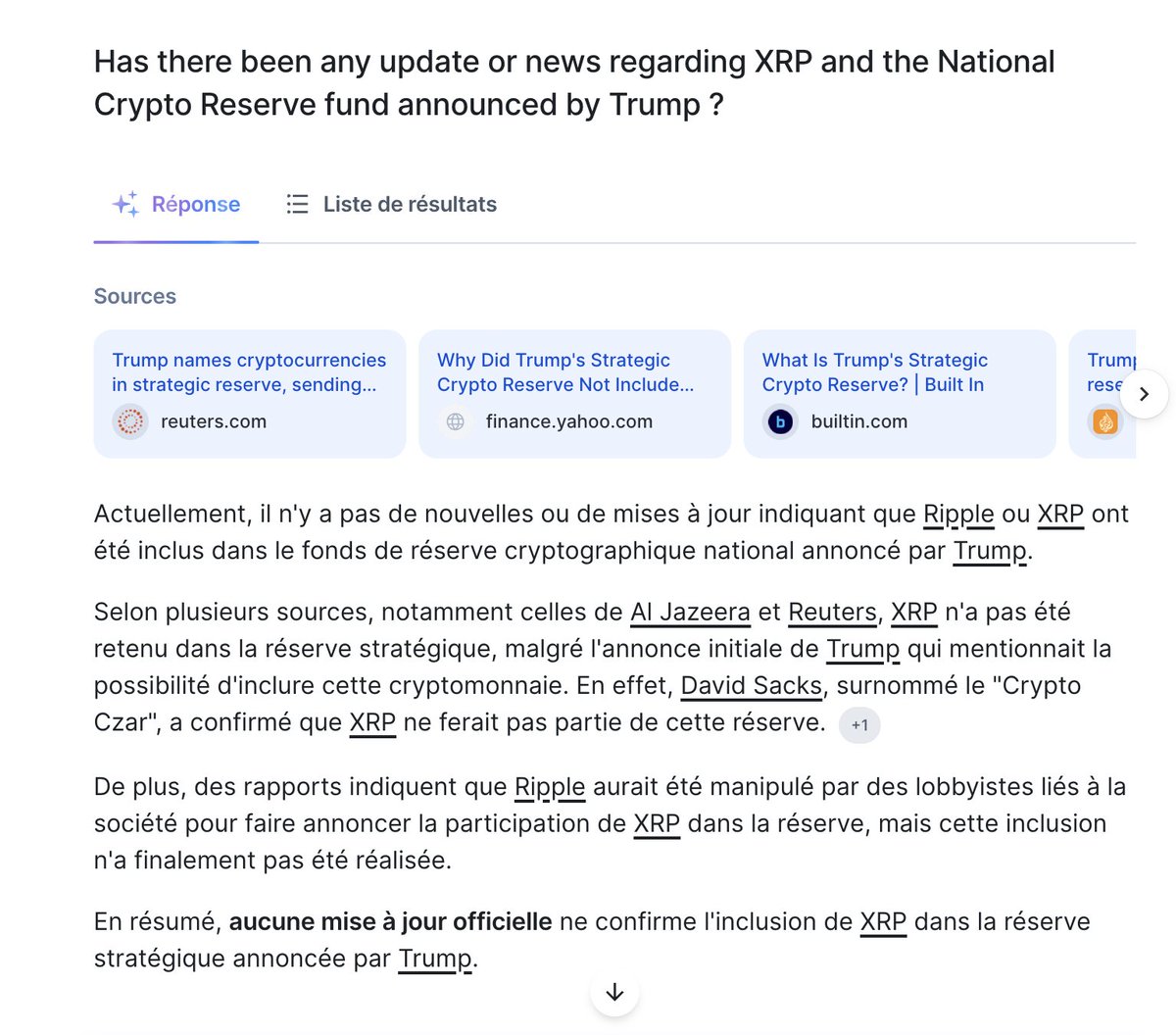Viewport: 1176px width, 1035px height.
Task: Open the finance.yahoo.com source card
Action: pos(574,394)
